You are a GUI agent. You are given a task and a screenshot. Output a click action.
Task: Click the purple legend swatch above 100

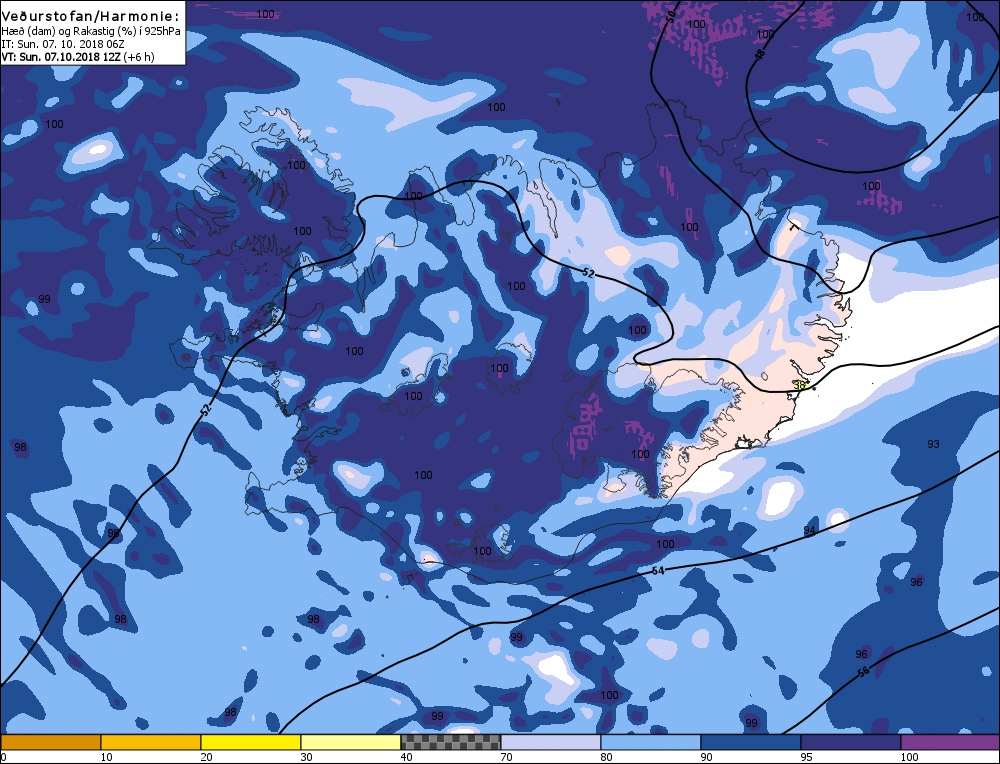(950, 742)
